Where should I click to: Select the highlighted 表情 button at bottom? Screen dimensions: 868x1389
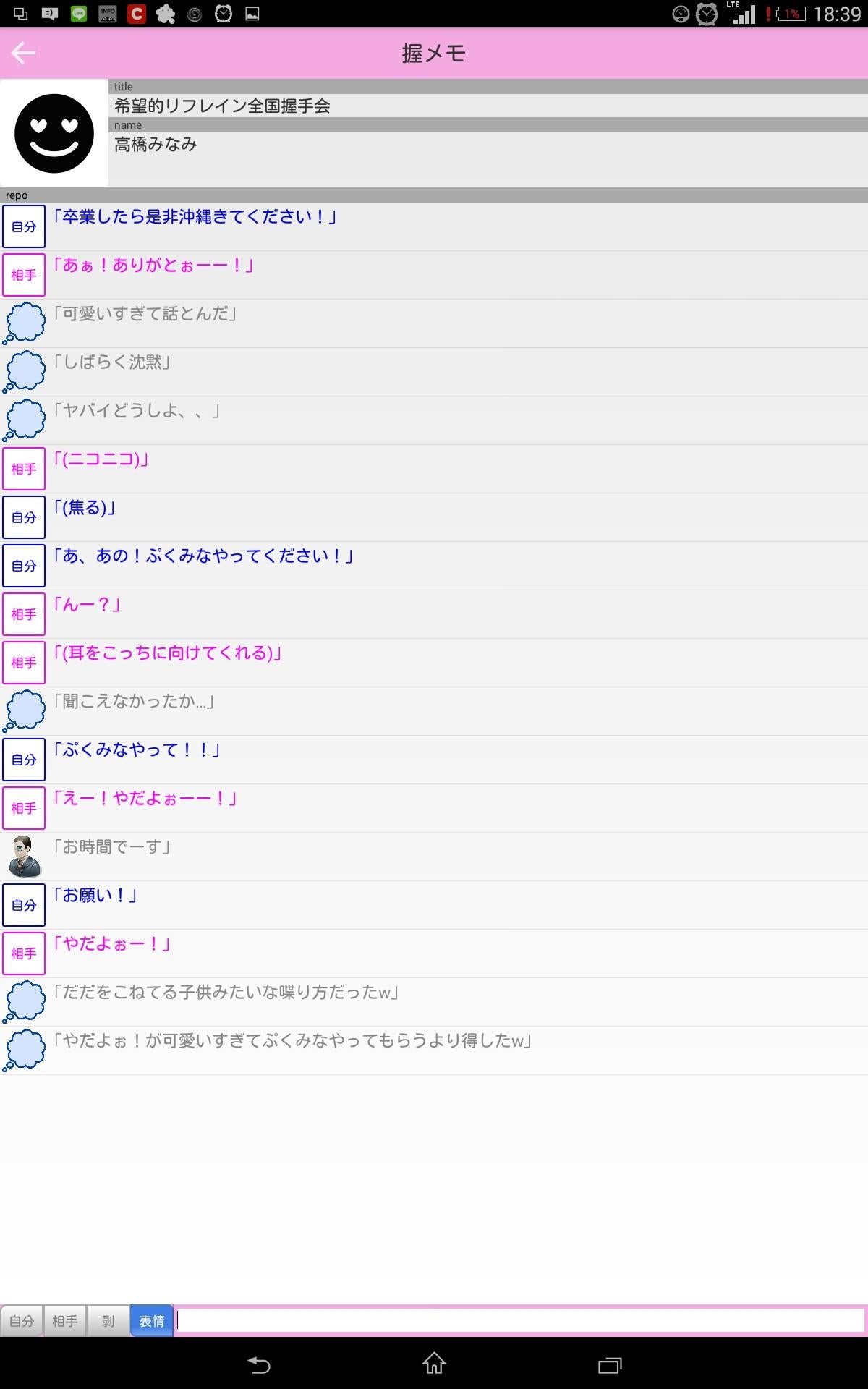coord(152,1321)
